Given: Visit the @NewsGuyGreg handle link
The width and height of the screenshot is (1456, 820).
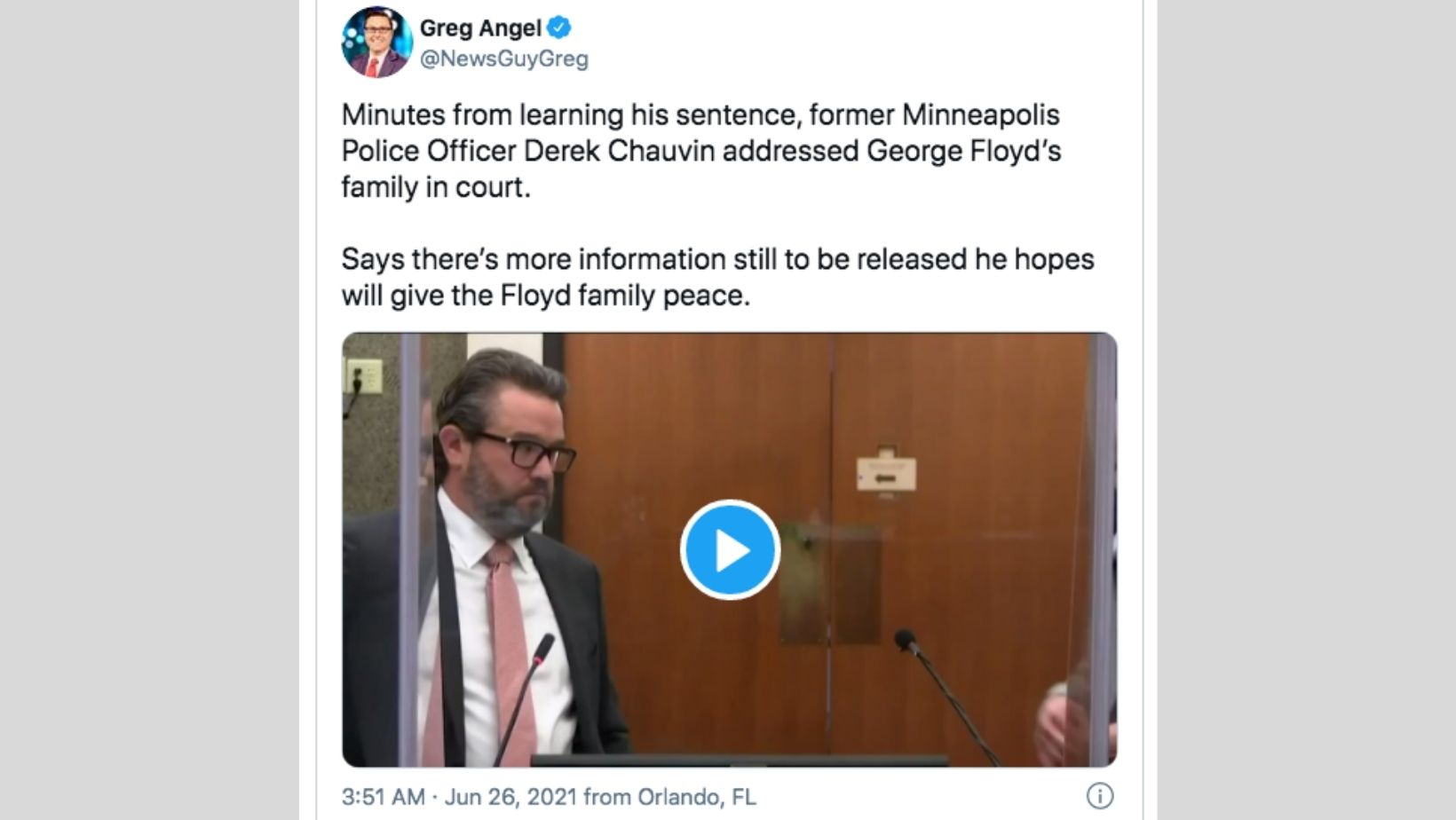Looking at the screenshot, I should point(503,59).
